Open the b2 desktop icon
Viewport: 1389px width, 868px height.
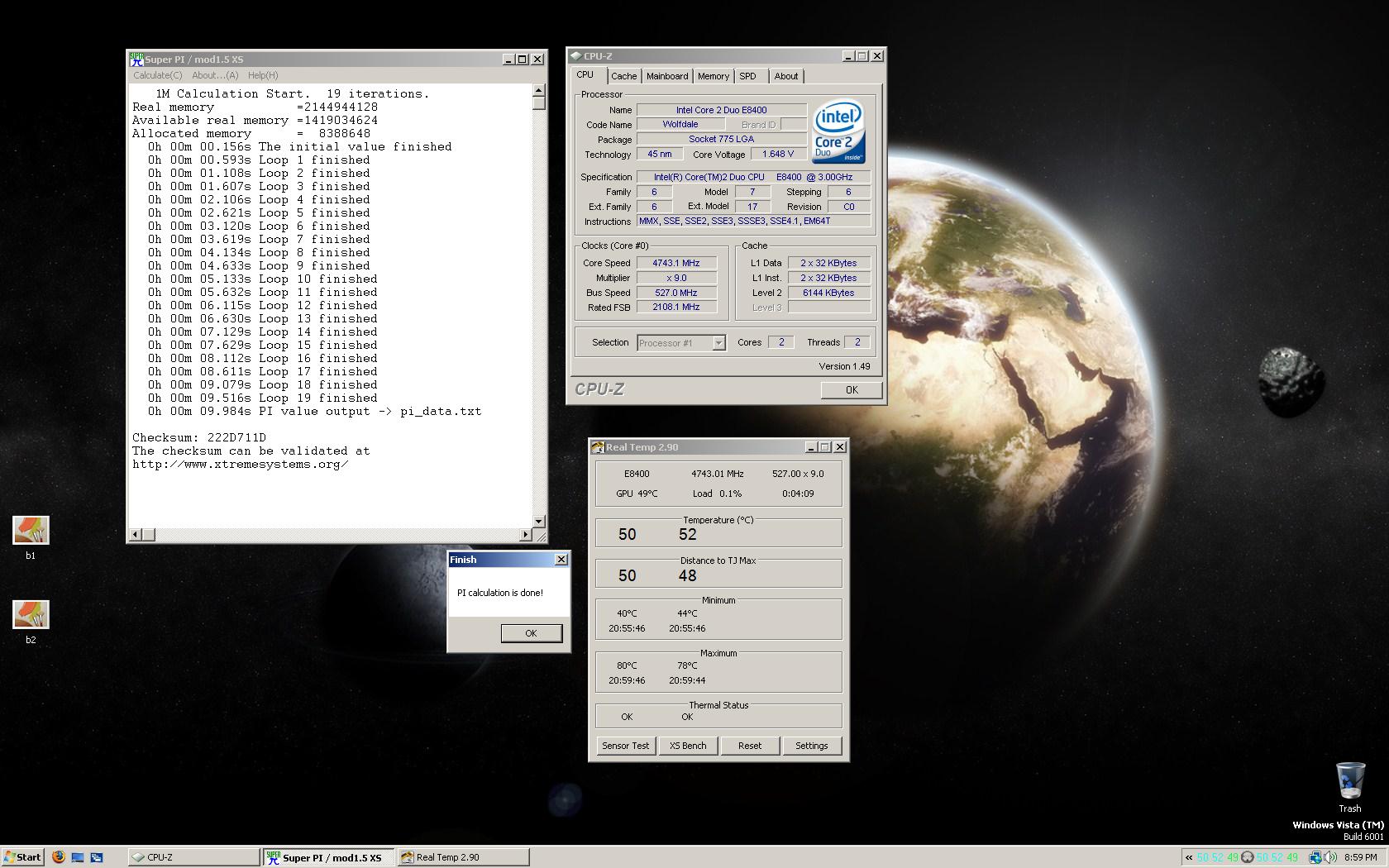[x=31, y=615]
